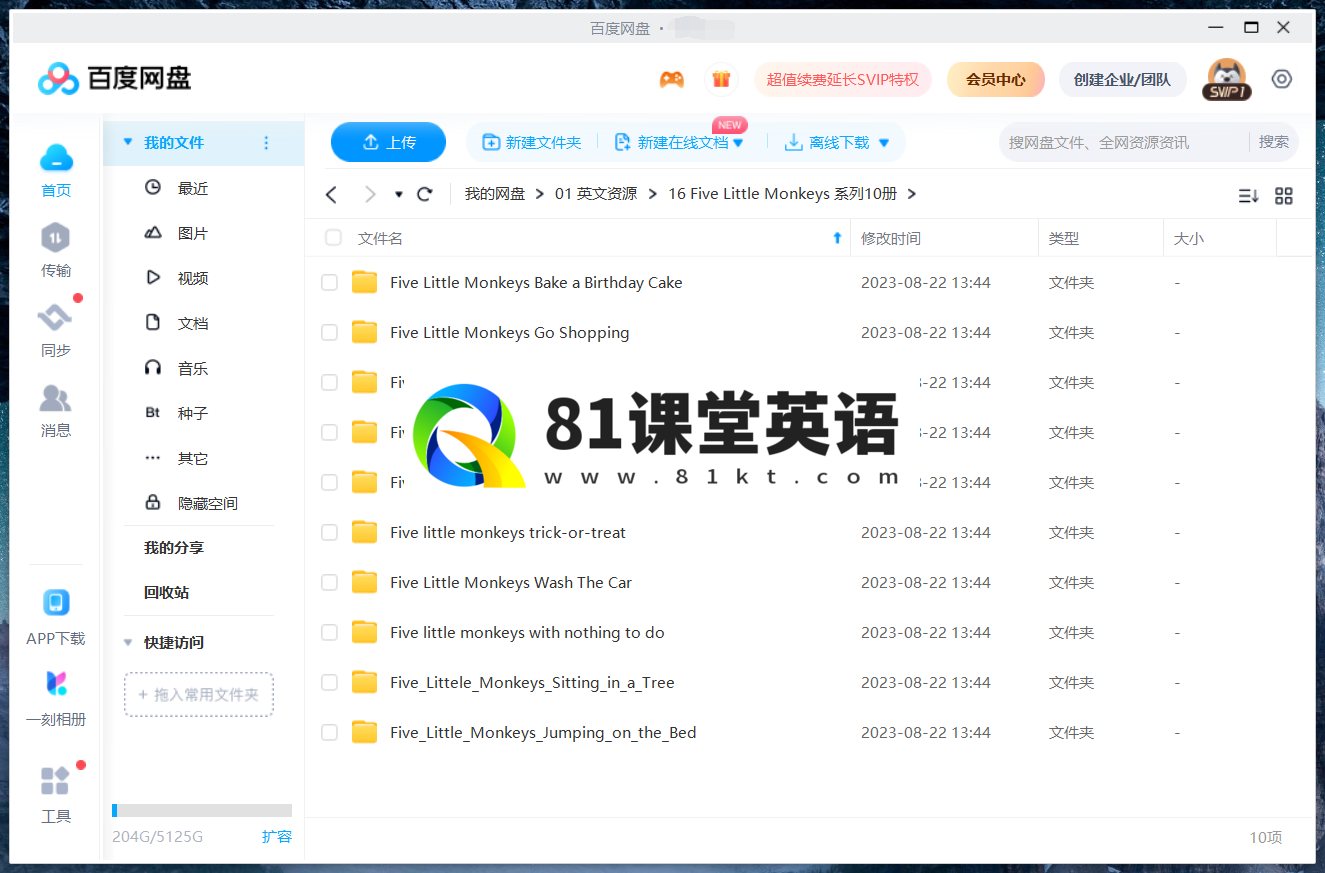
Task: Toggle the select-all checkbox beside 文件名
Action: click(x=334, y=238)
